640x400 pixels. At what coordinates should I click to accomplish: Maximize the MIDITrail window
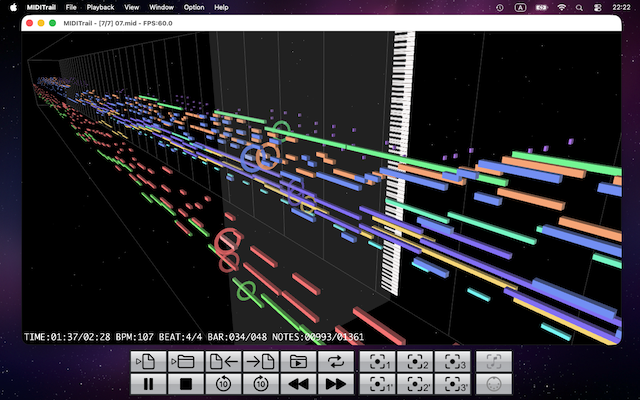point(52,23)
